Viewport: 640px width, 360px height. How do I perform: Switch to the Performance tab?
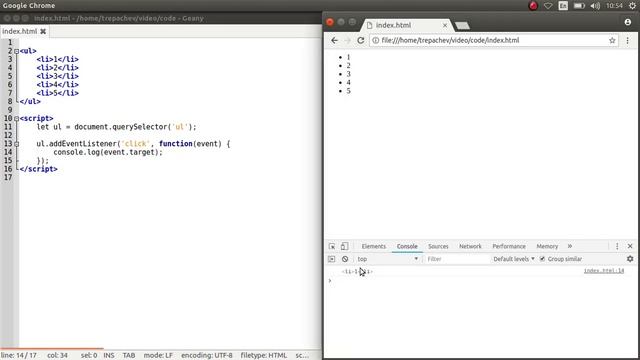point(509,247)
